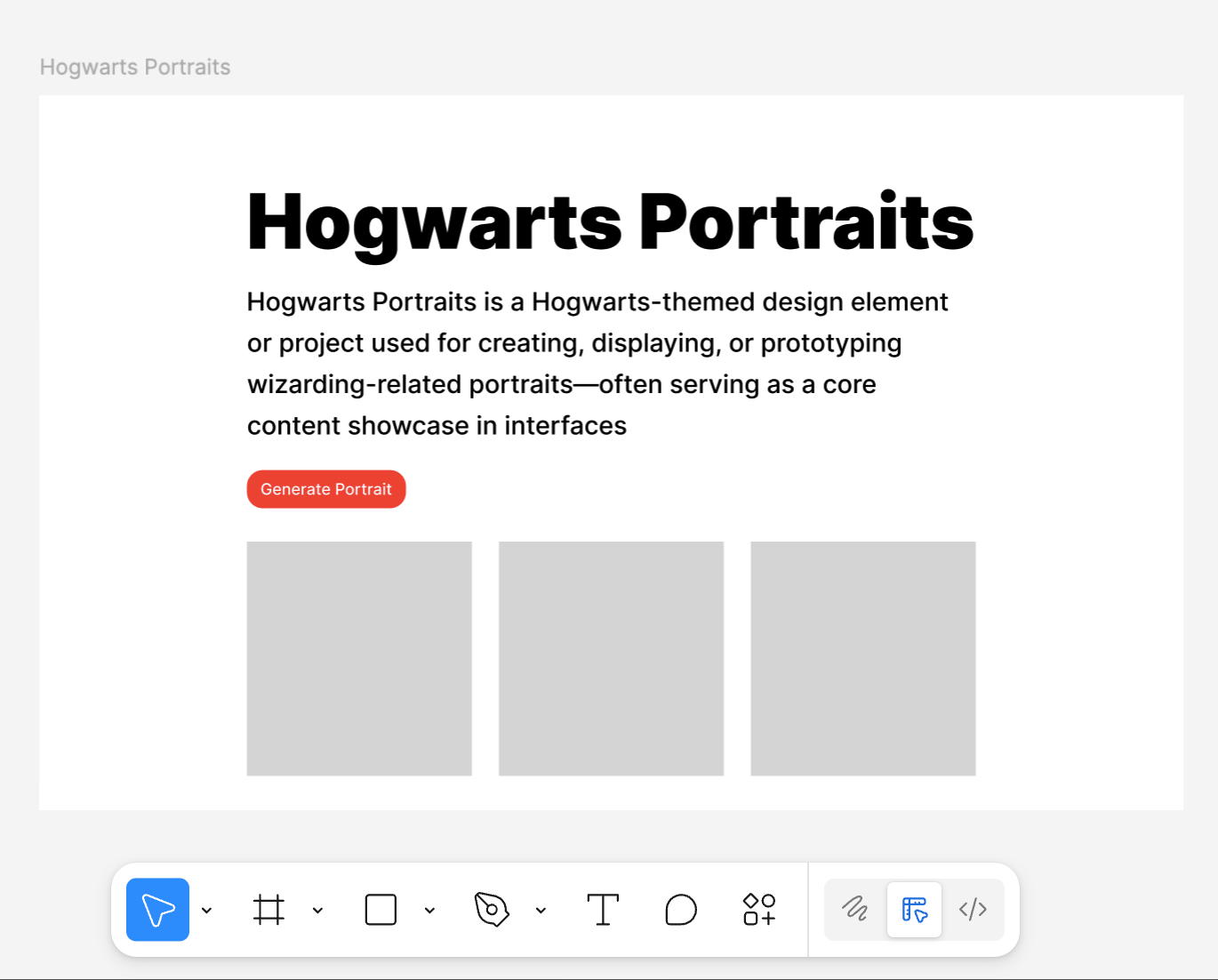Click the Generate Portrait button
The width and height of the screenshot is (1218, 980).
tap(326, 489)
